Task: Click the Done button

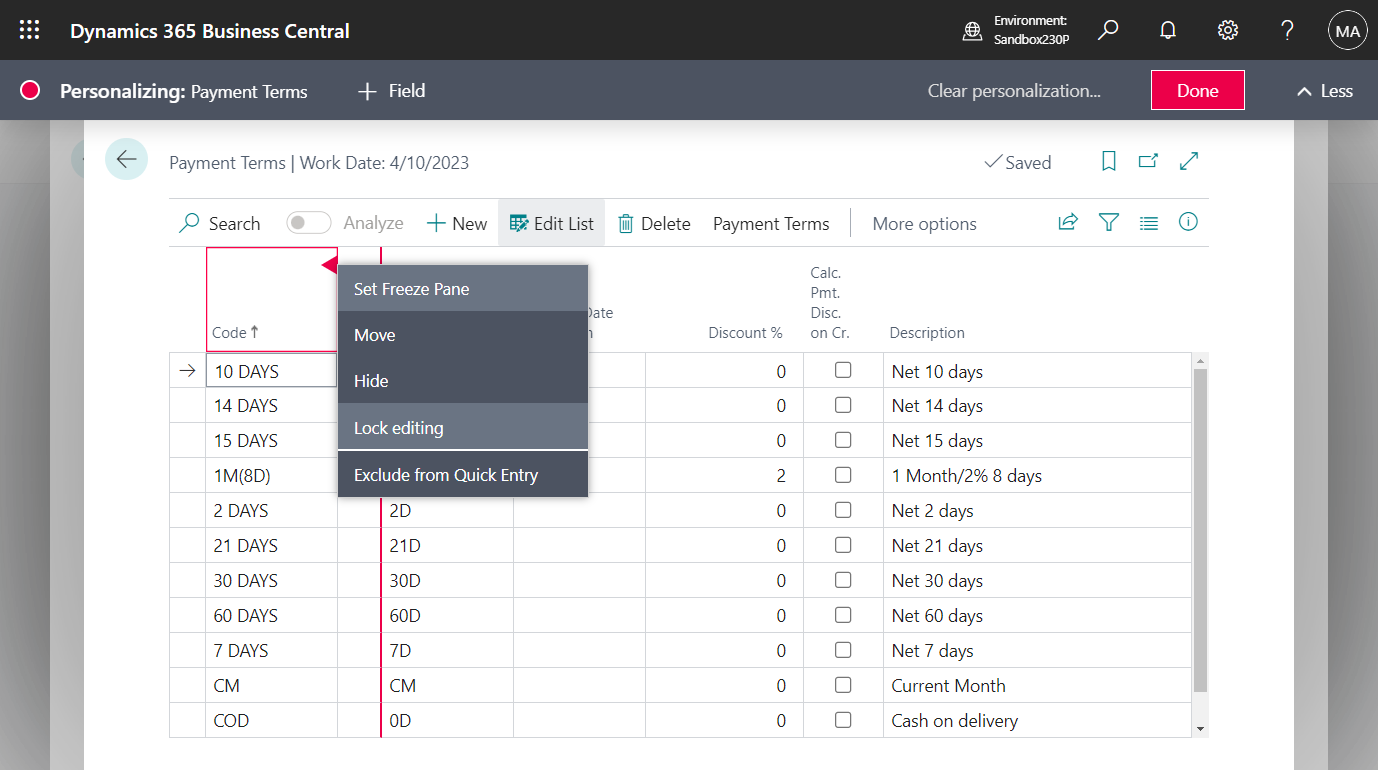Action: coord(1197,90)
